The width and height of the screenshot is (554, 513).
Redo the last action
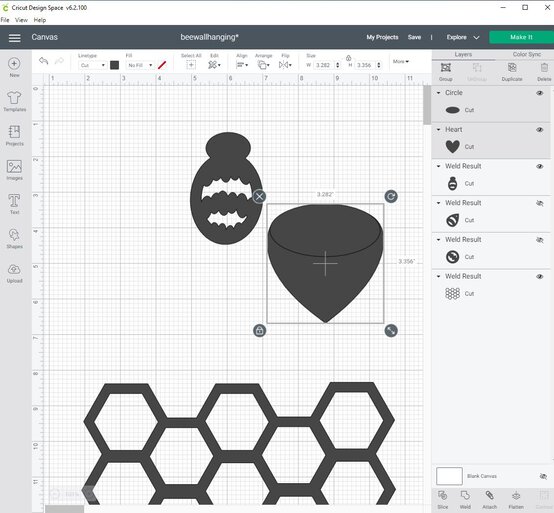pos(59,61)
